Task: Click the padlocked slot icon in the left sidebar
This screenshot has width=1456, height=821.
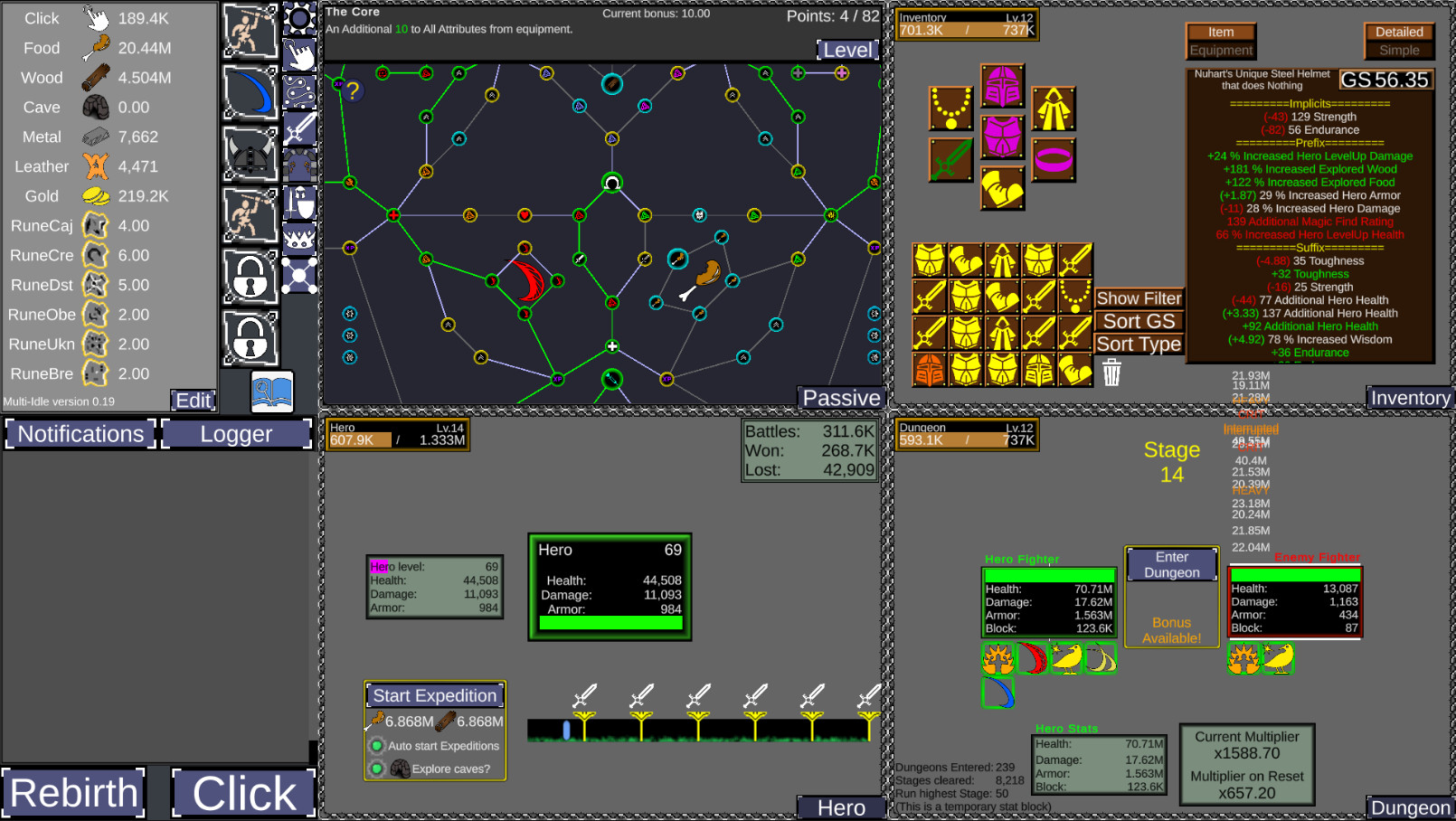Action: (x=250, y=275)
